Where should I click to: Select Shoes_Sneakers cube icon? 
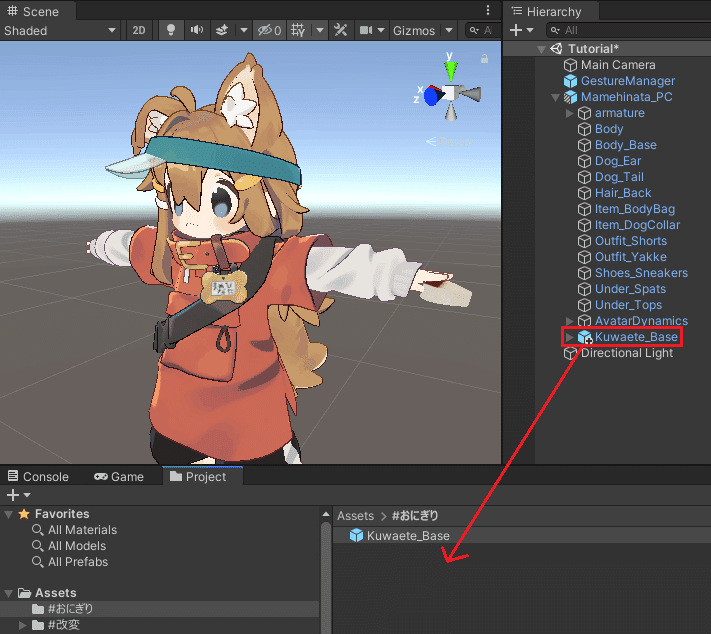[584, 273]
